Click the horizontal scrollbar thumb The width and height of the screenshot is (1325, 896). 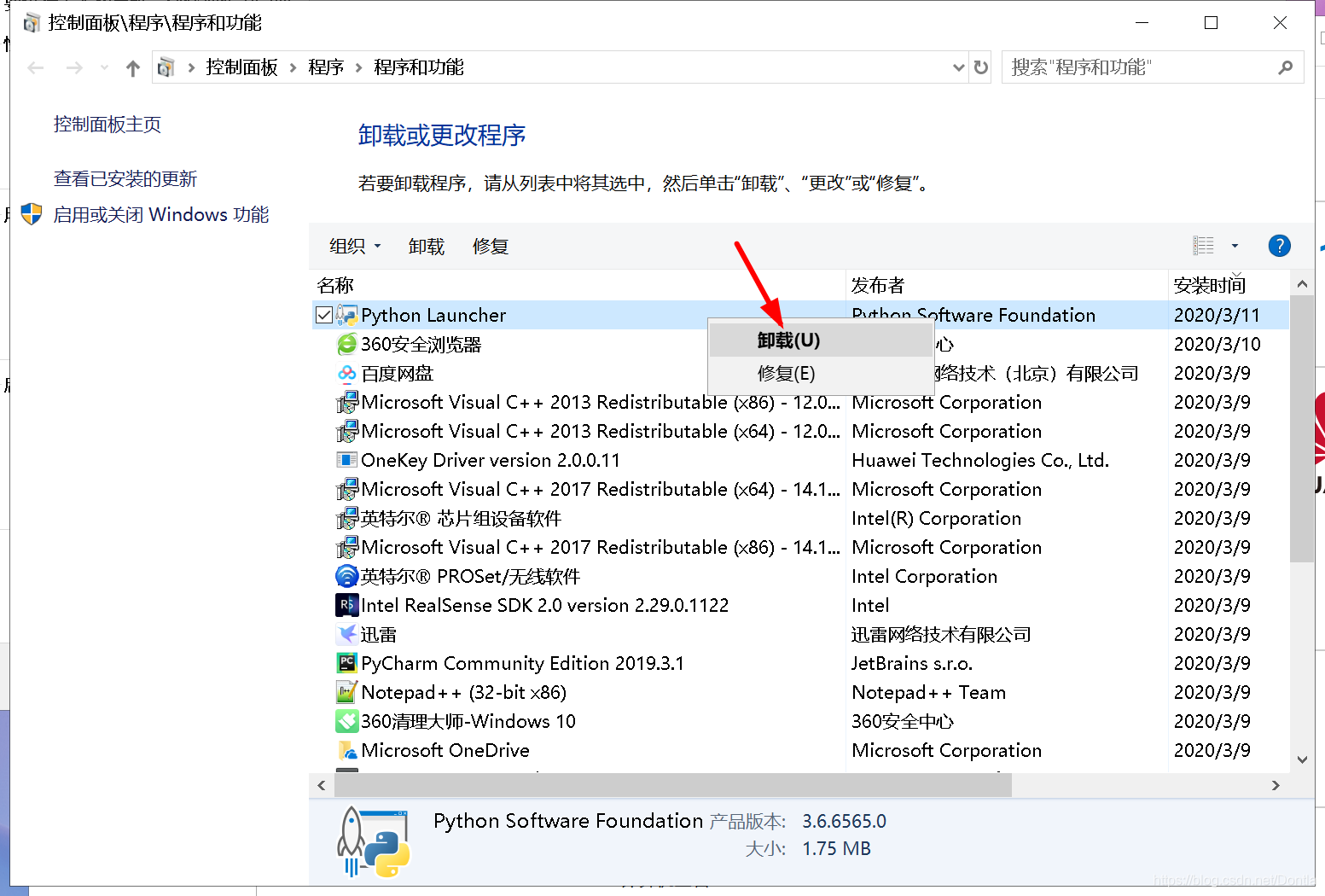672,785
